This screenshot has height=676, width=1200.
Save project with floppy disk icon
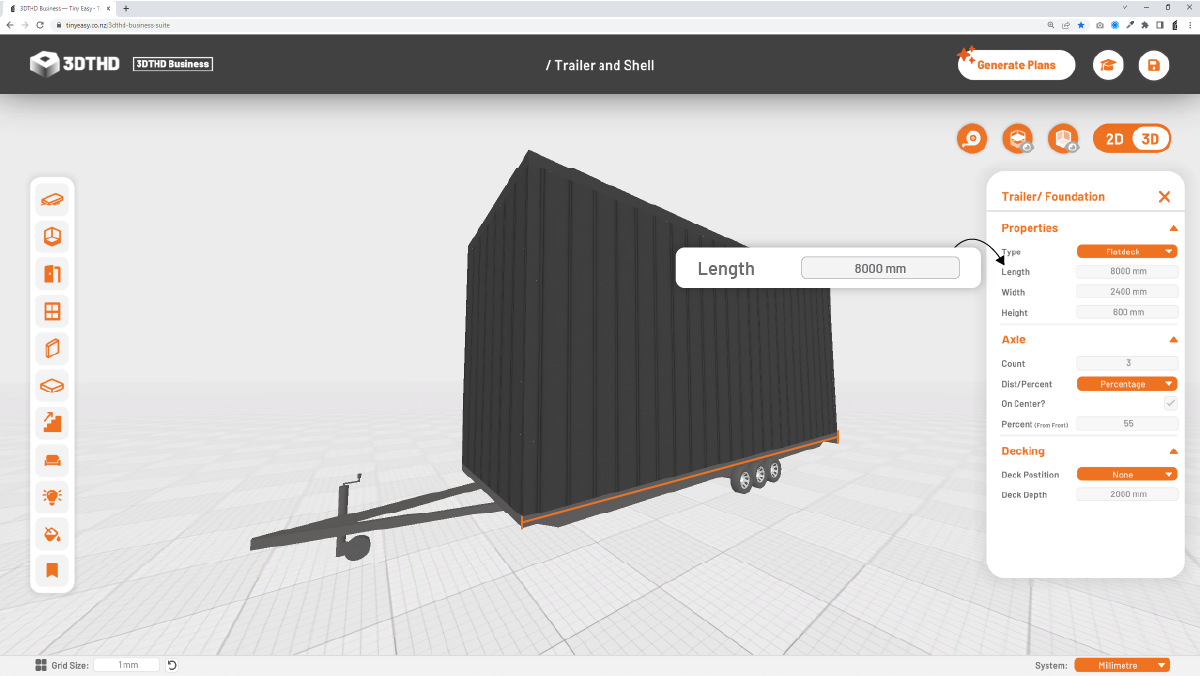pos(1154,65)
